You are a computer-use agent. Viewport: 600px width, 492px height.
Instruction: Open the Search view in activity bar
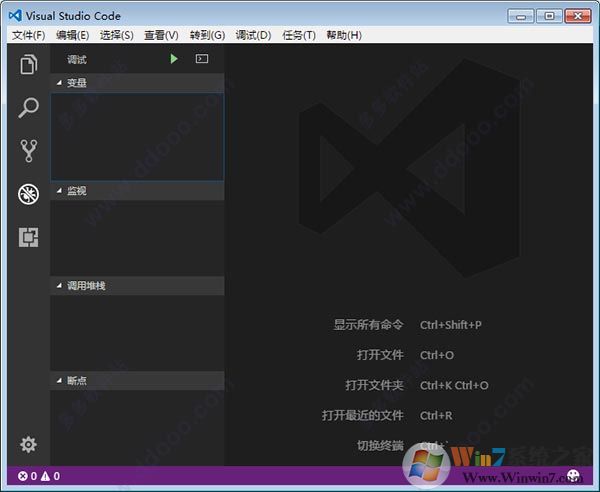click(x=29, y=108)
